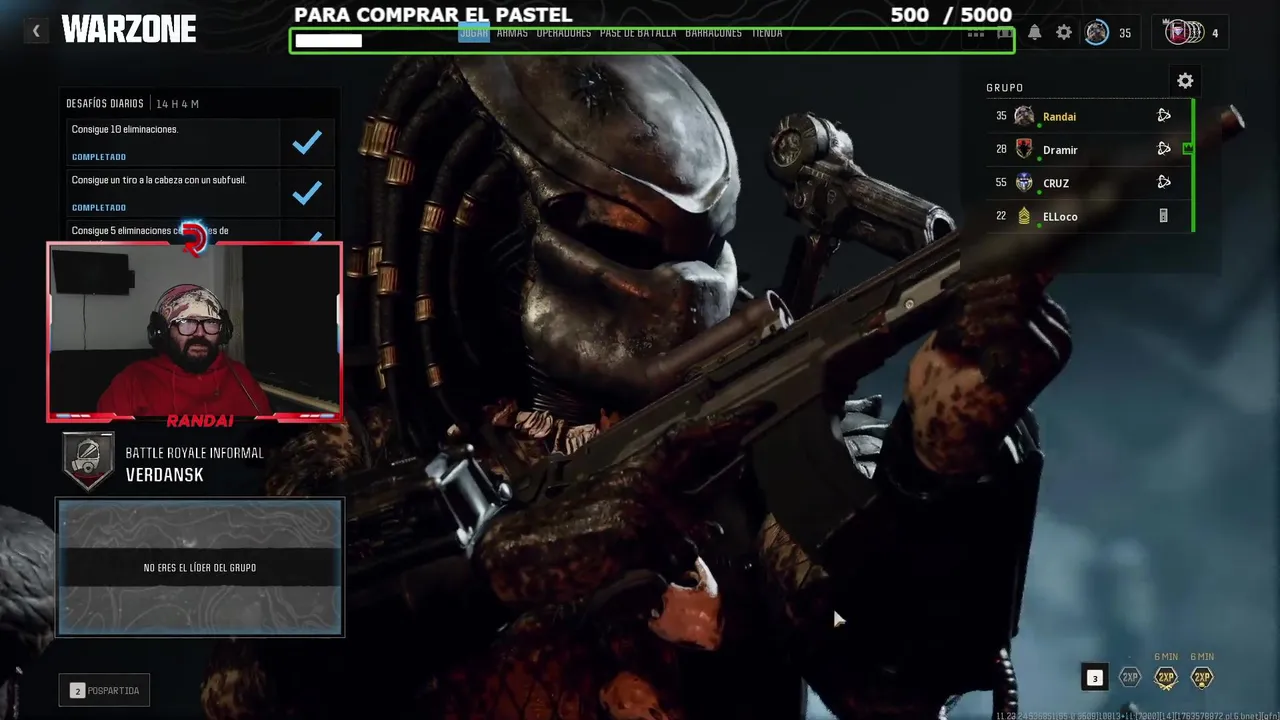
Task: Select CRUZ in the group list
Action: coord(1089,182)
